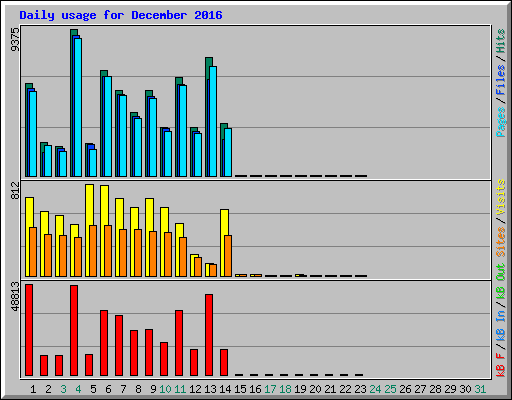Screen dimensions: 512x400
Task: Click the yellow 'Visits' legend label
Action: coord(500,197)
